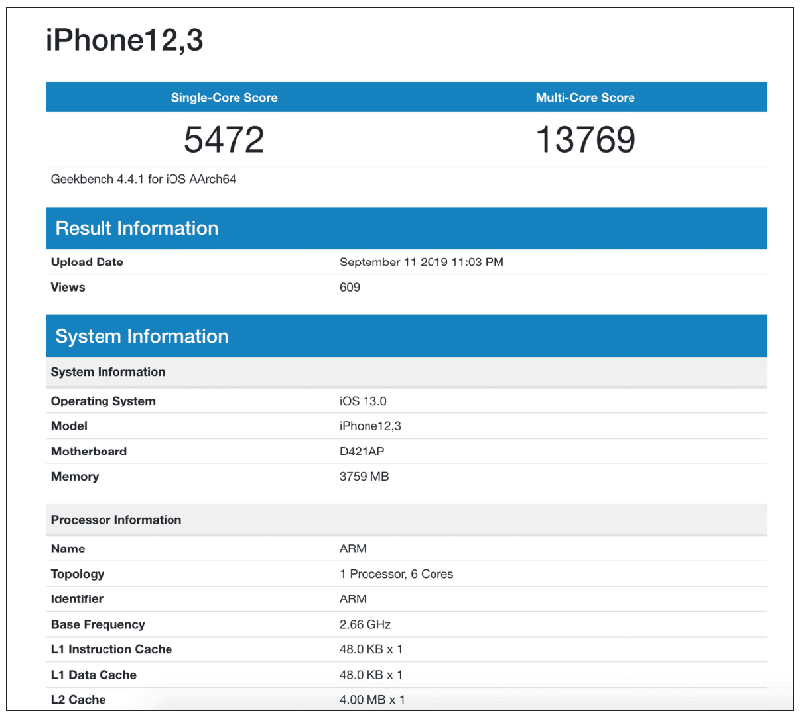Click the Result Information section header
The width and height of the screenshot is (800, 719).
(x=137, y=228)
